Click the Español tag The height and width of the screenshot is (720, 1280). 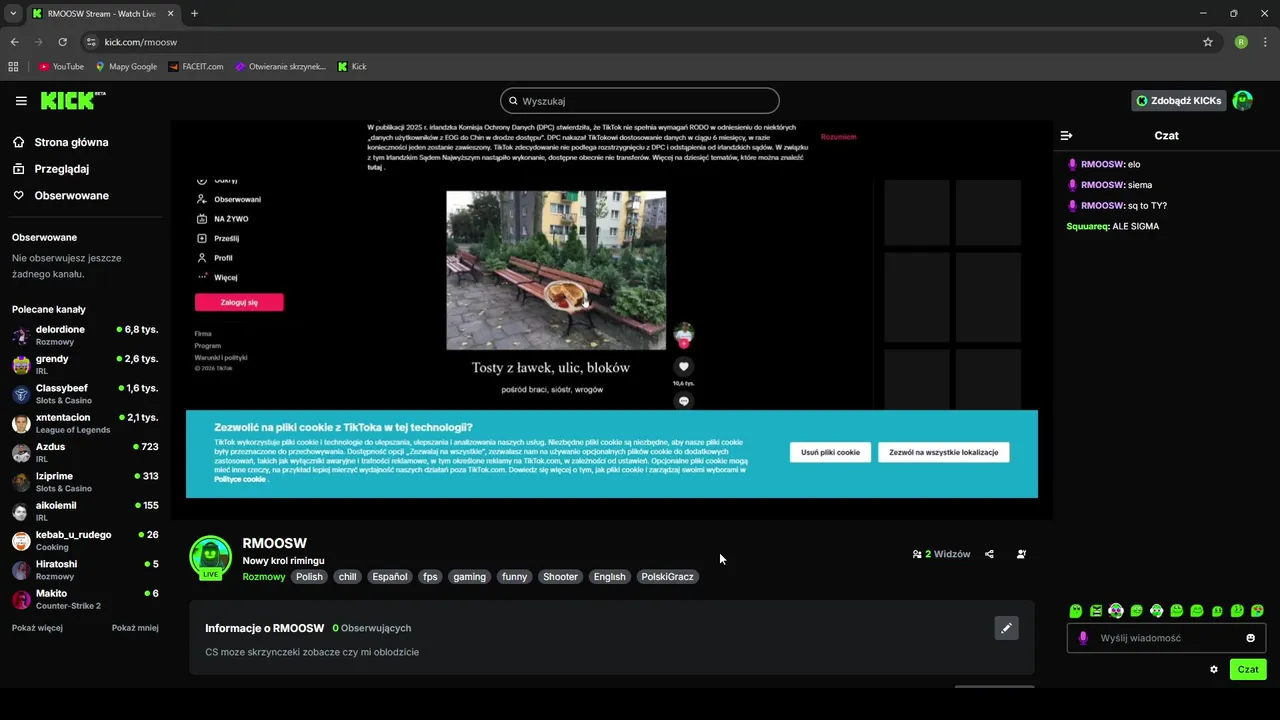[390, 577]
